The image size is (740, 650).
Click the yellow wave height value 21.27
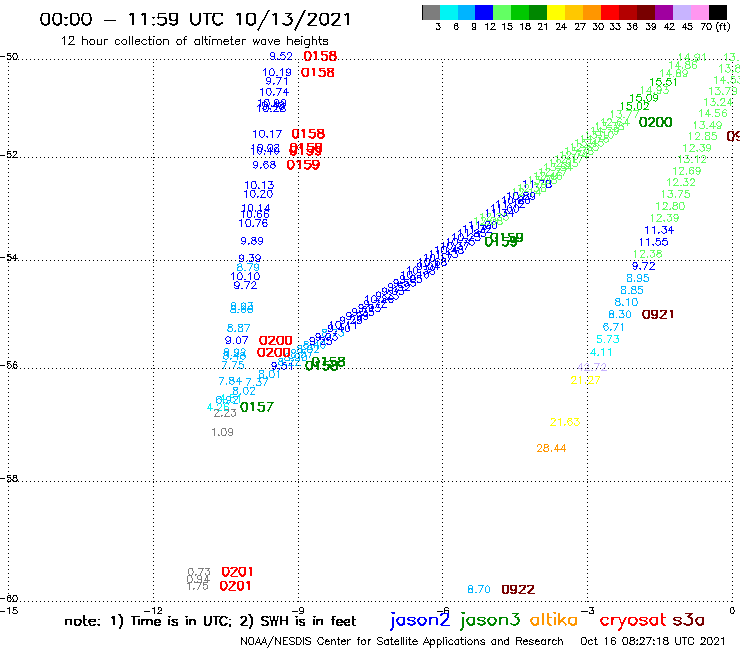point(585,380)
